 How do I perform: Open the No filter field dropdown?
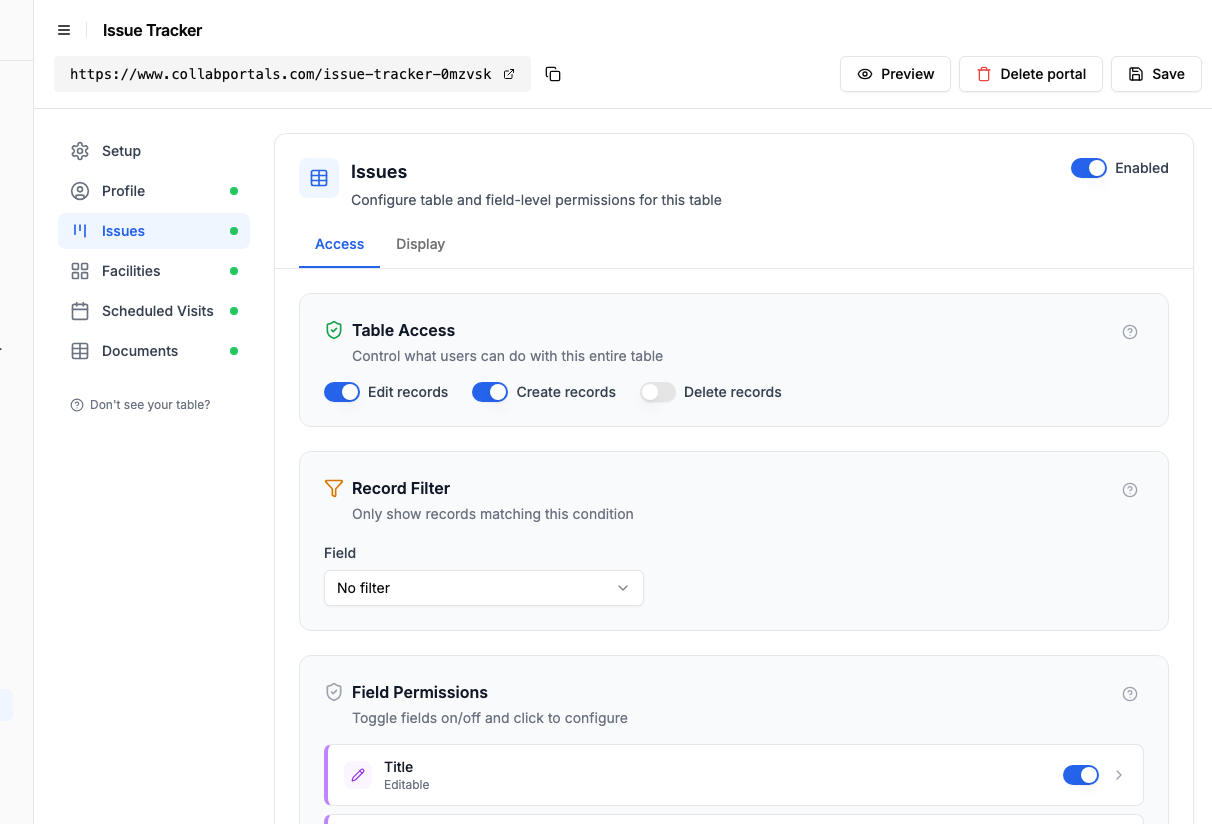[484, 588]
